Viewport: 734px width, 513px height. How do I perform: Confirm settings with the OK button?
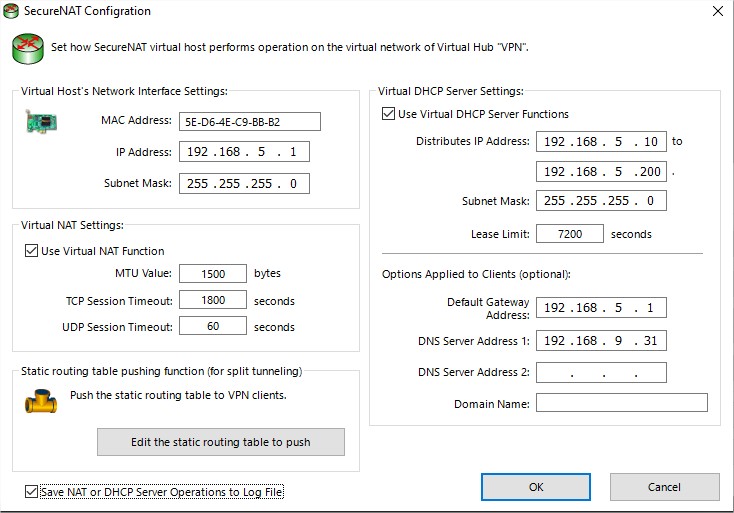click(536, 487)
